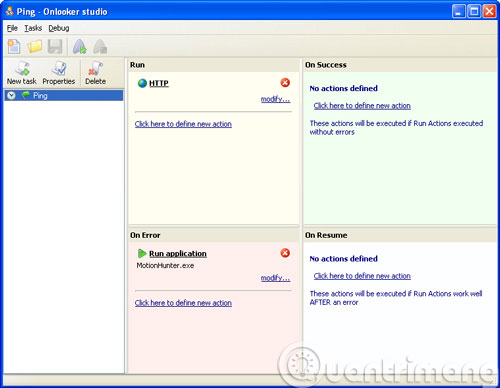This screenshot has height=388, width=500.
Task: Remove Run application action with red X
Action: [285, 253]
